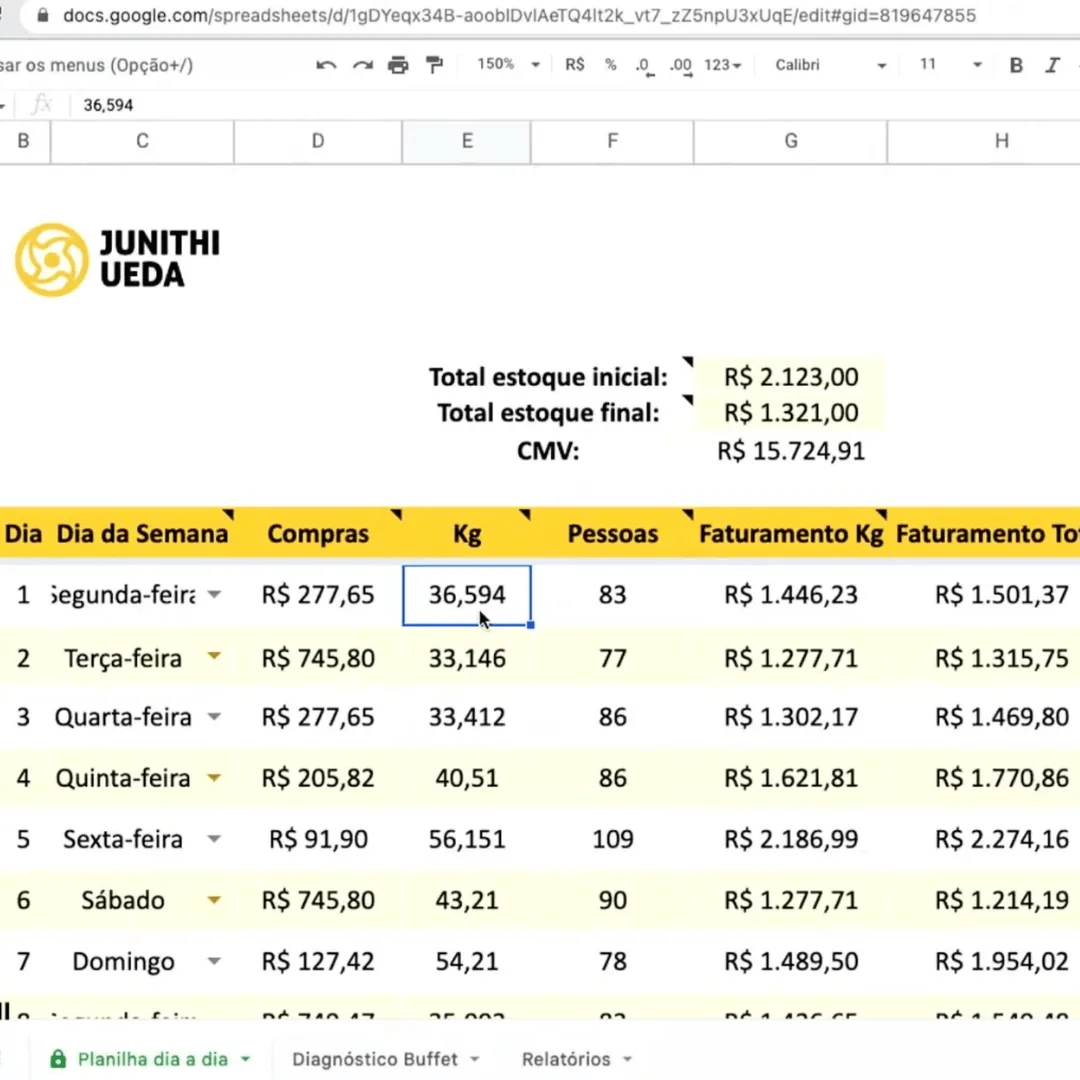Select total estoque final value R$ 1.321,00
Screen dimensions: 1080x1080
click(x=790, y=413)
